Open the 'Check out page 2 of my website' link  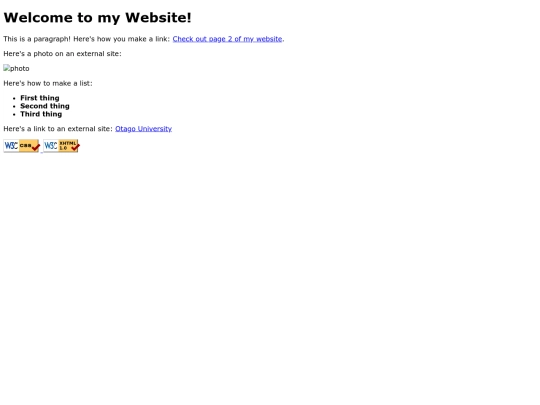pyautogui.click(x=227, y=39)
